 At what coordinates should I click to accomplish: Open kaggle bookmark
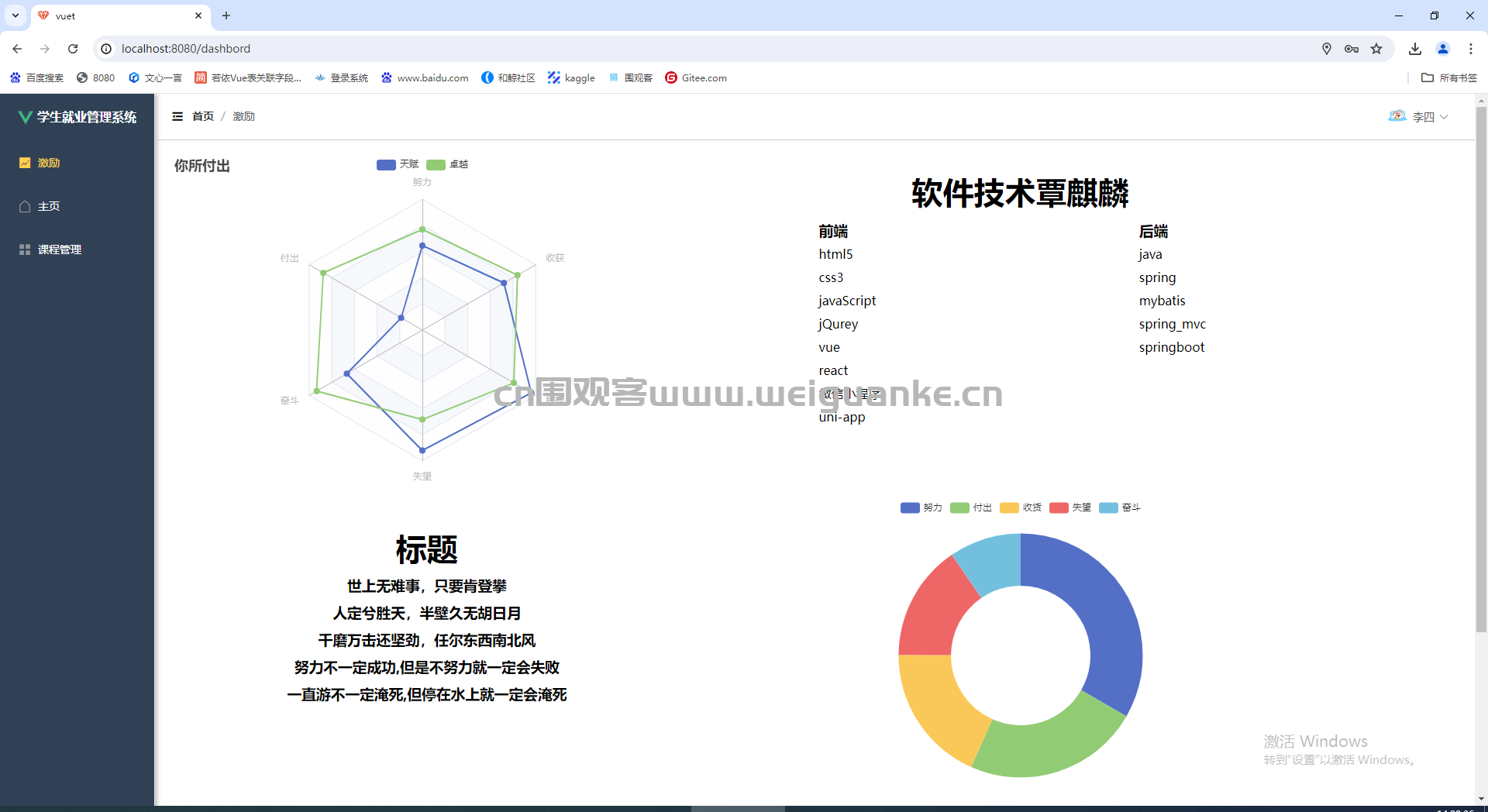[x=572, y=77]
